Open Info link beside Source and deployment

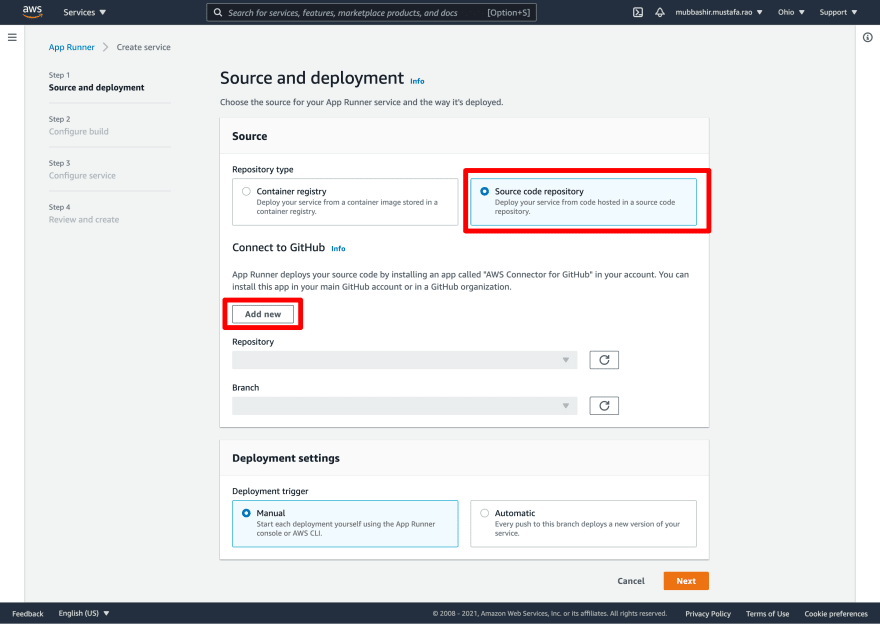coord(417,81)
